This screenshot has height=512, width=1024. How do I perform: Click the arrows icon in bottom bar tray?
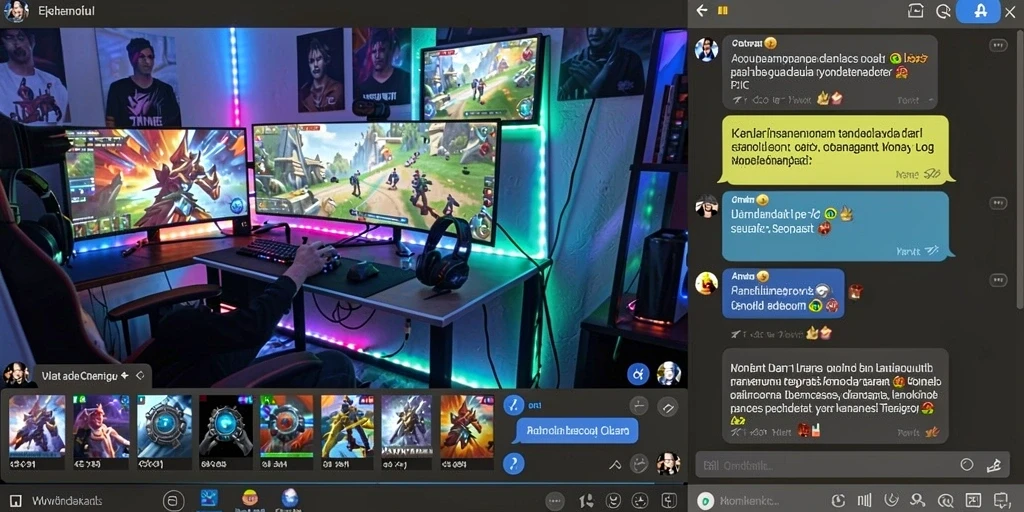[586, 501]
